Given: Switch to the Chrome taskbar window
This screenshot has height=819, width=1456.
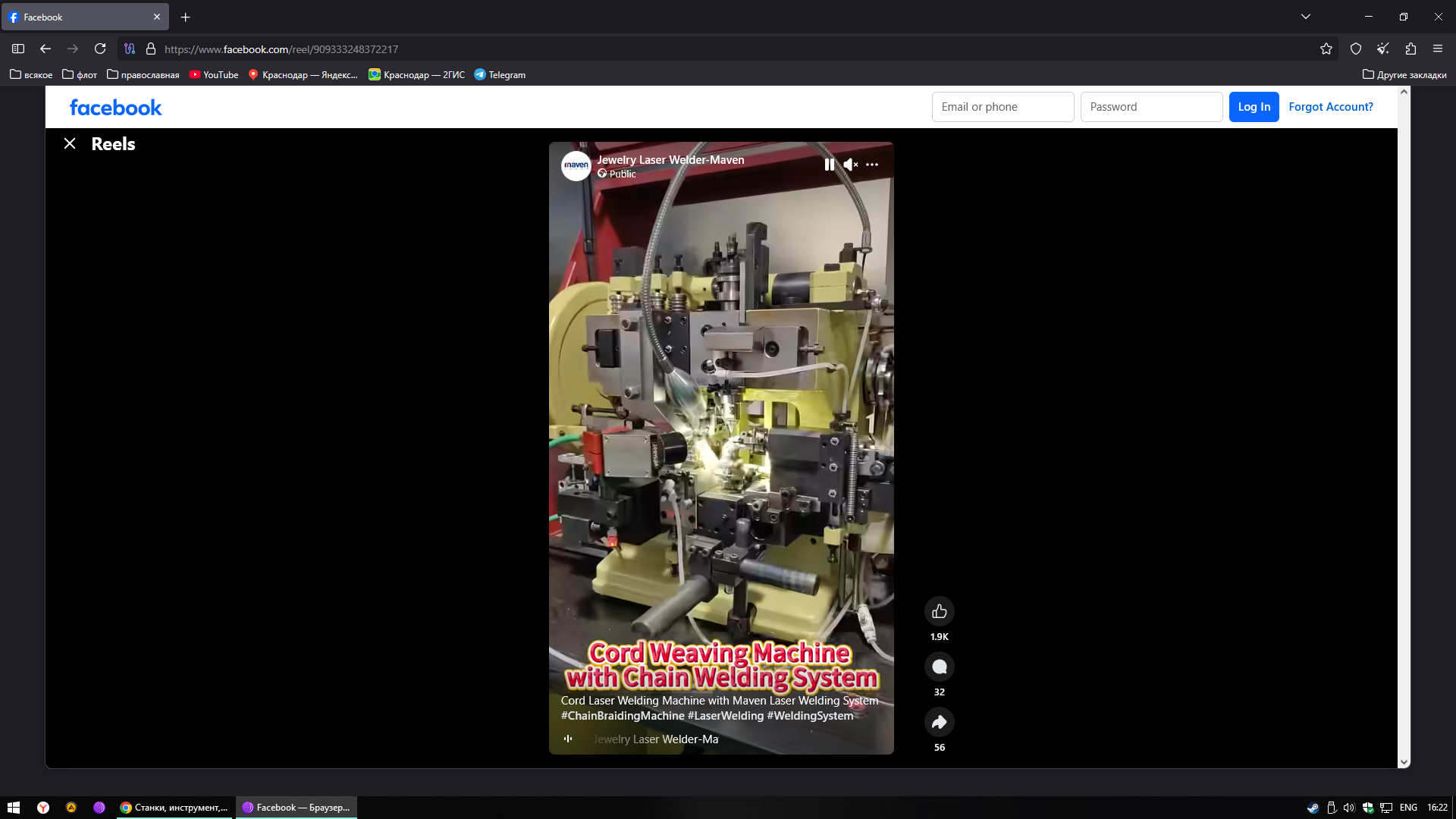Looking at the screenshot, I should point(174,808).
